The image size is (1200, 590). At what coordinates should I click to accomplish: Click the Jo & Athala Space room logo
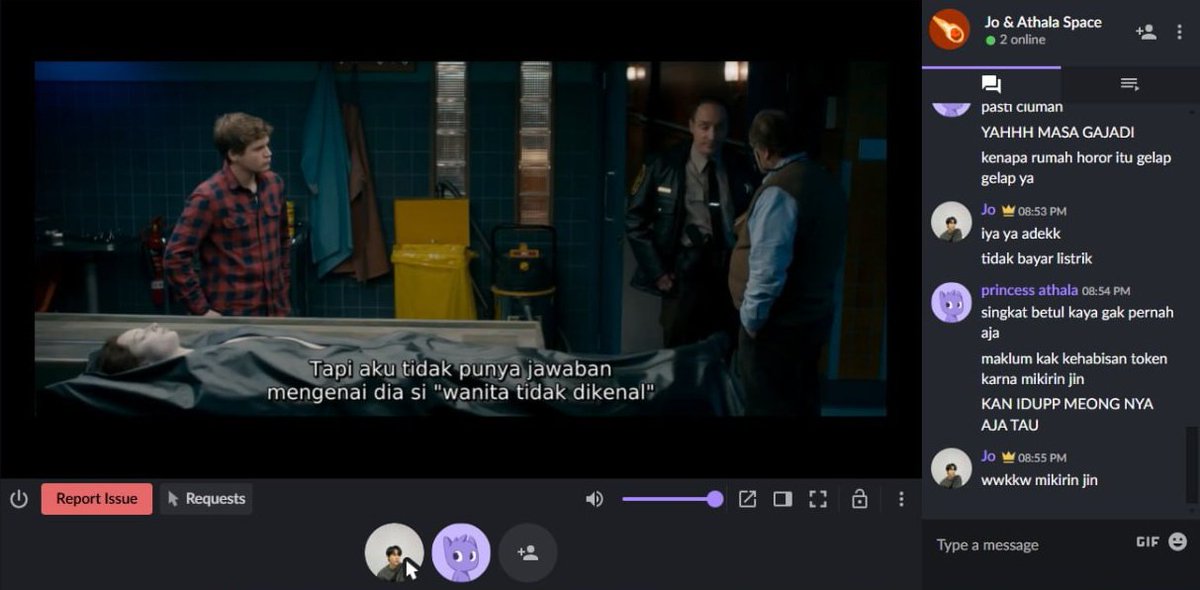coord(949,30)
